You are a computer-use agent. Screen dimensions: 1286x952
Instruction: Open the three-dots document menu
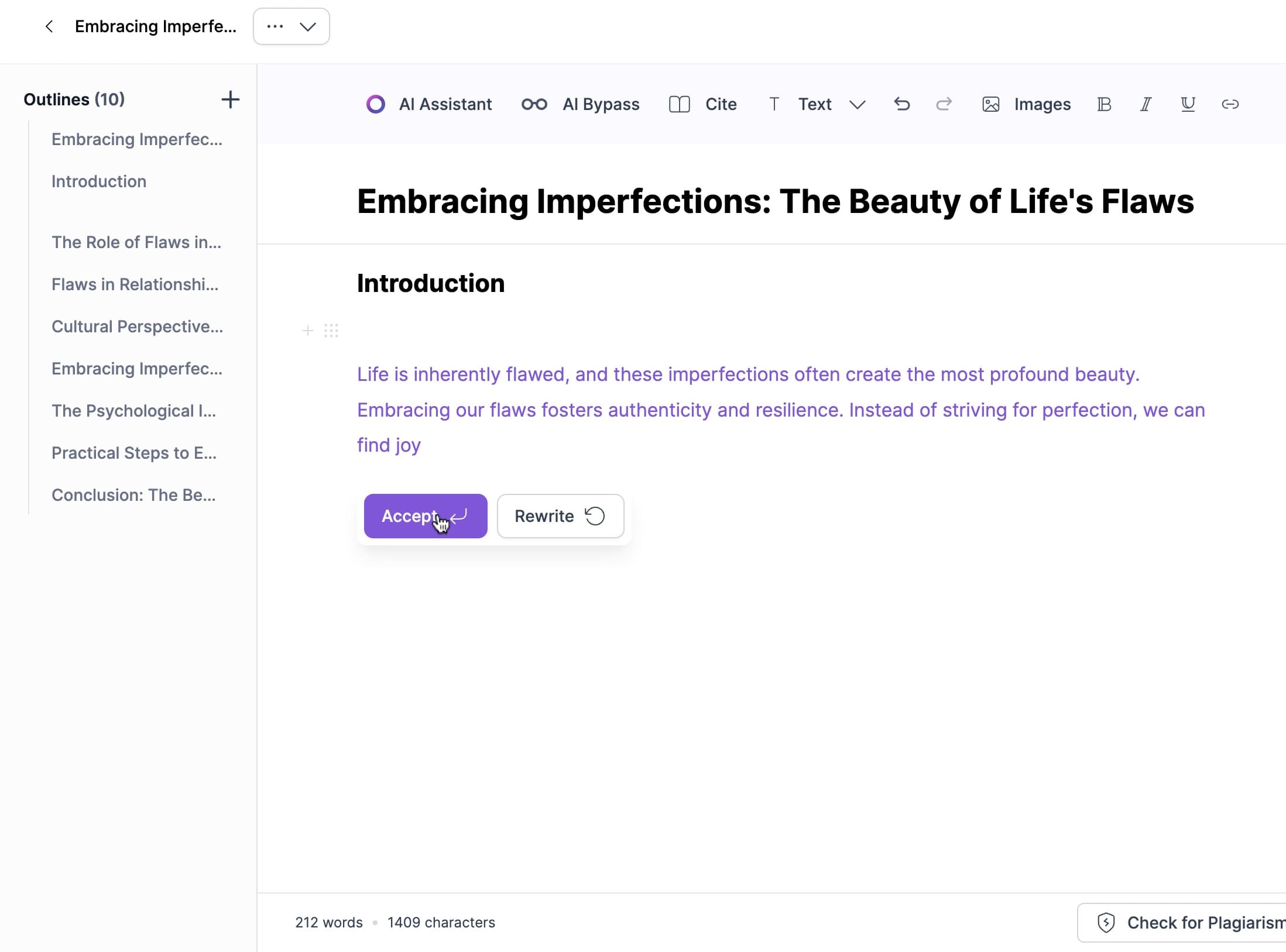(275, 26)
